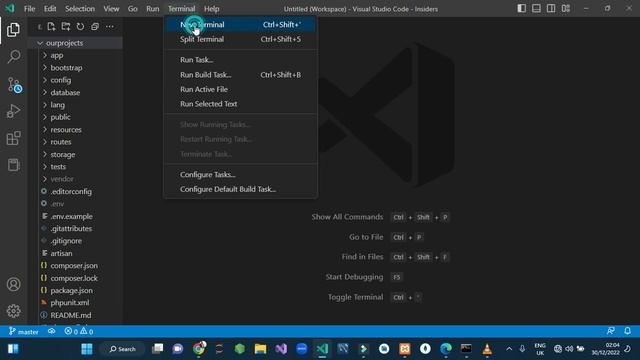Toggle primary side bar layout icon
The image size is (640, 360).
click(x=521, y=9)
